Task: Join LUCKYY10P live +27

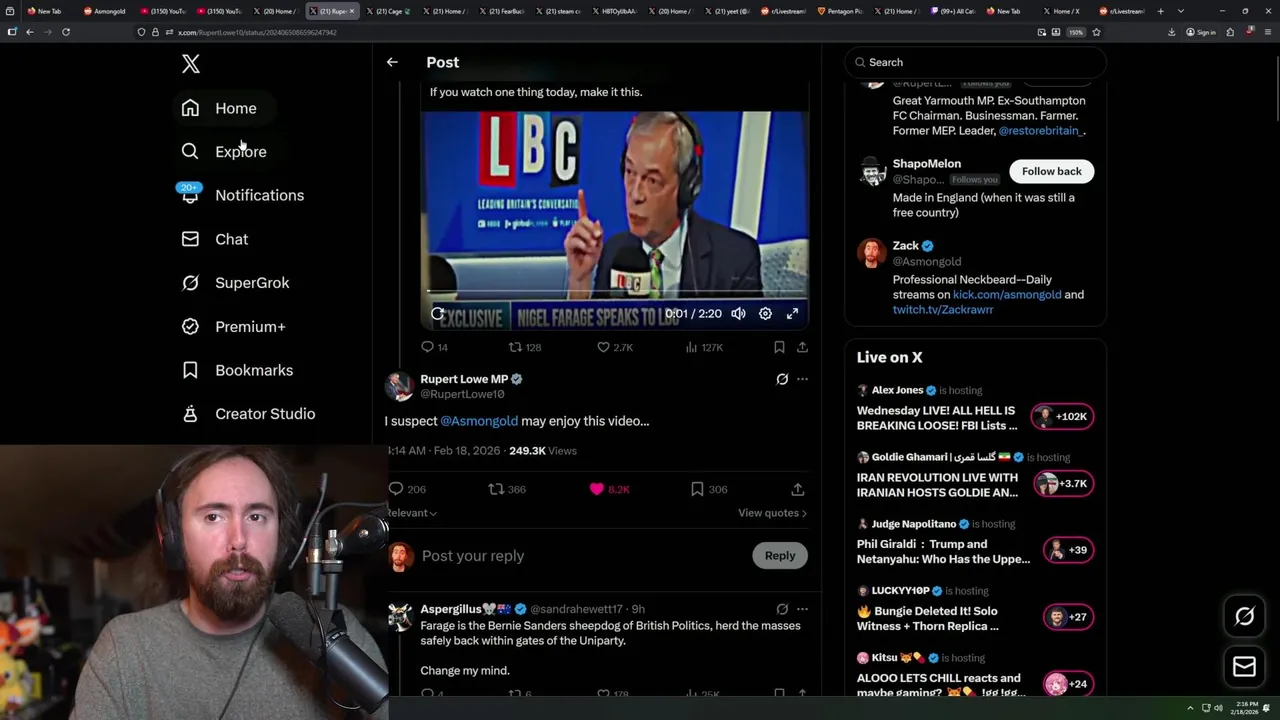Action: point(1068,617)
